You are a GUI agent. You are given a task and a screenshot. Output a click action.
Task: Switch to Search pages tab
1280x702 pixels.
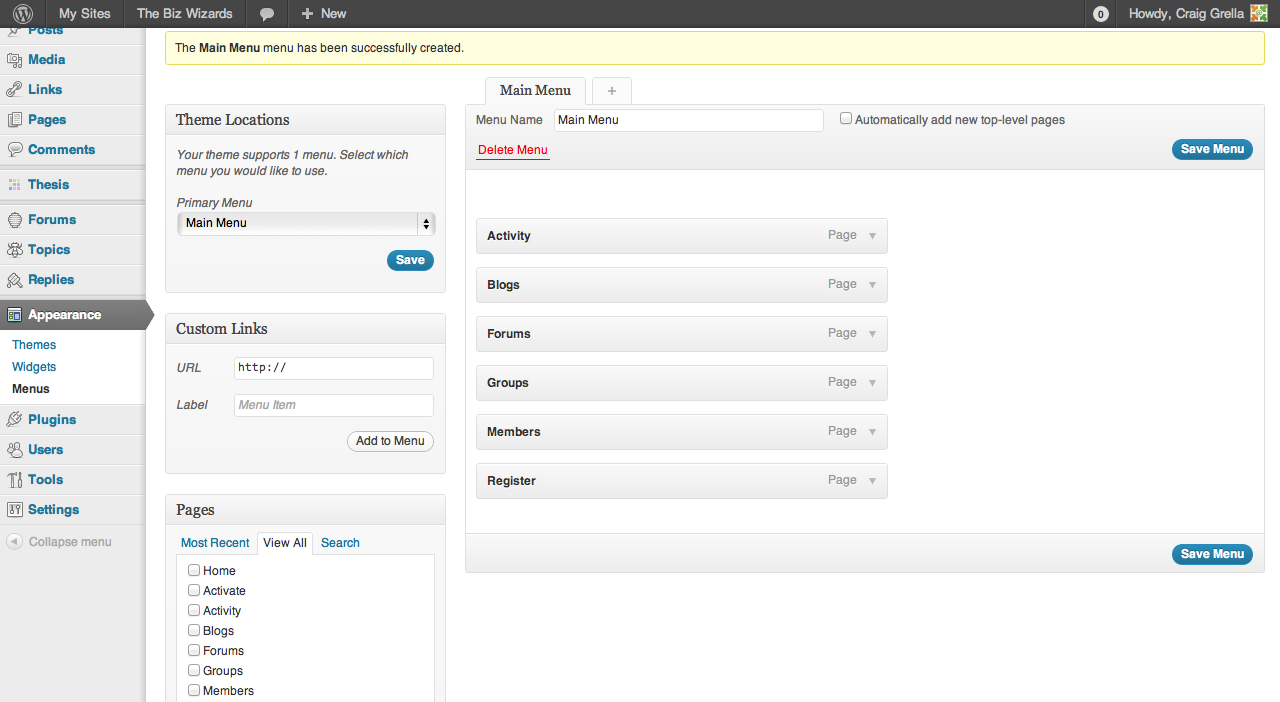[x=340, y=543]
